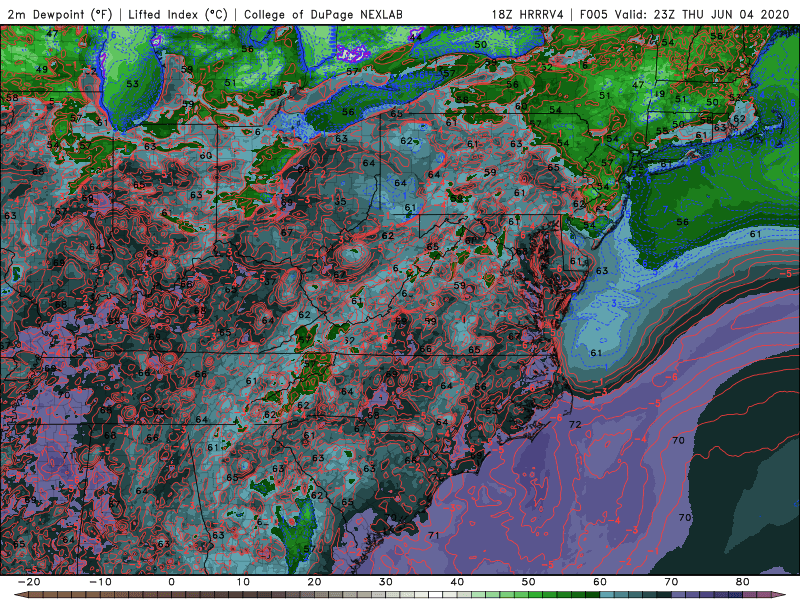Image resolution: width=800 pixels, height=600 pixels.
Task: Click the "80" color scale label
Action: 743,582
